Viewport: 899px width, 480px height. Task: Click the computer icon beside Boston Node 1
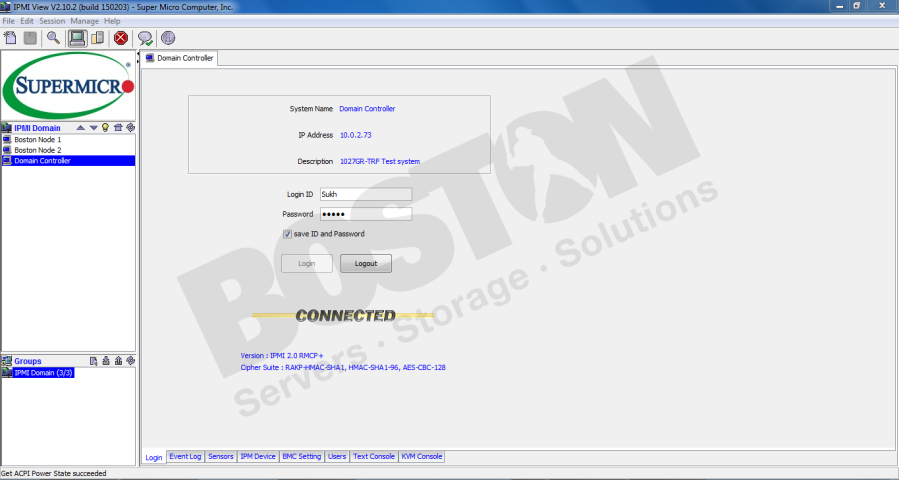(7, 139)
